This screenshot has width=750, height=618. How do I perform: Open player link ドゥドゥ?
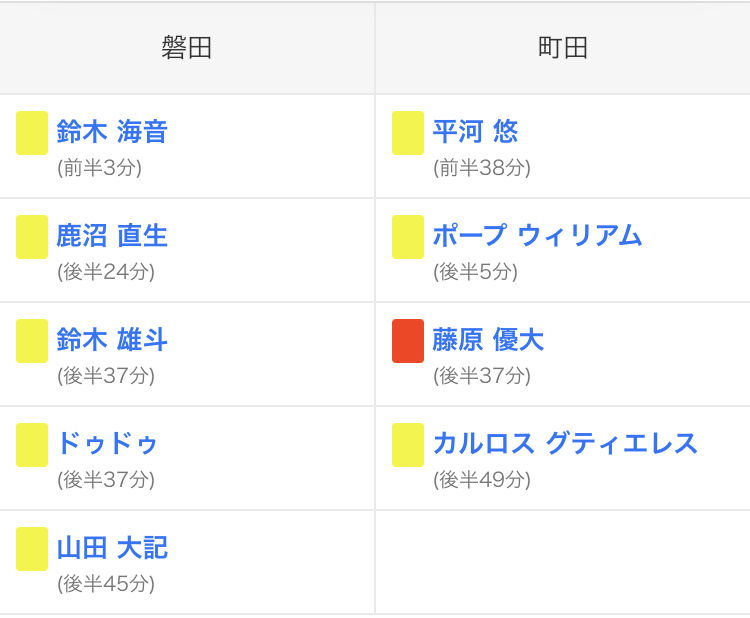(x=107, y=444)
